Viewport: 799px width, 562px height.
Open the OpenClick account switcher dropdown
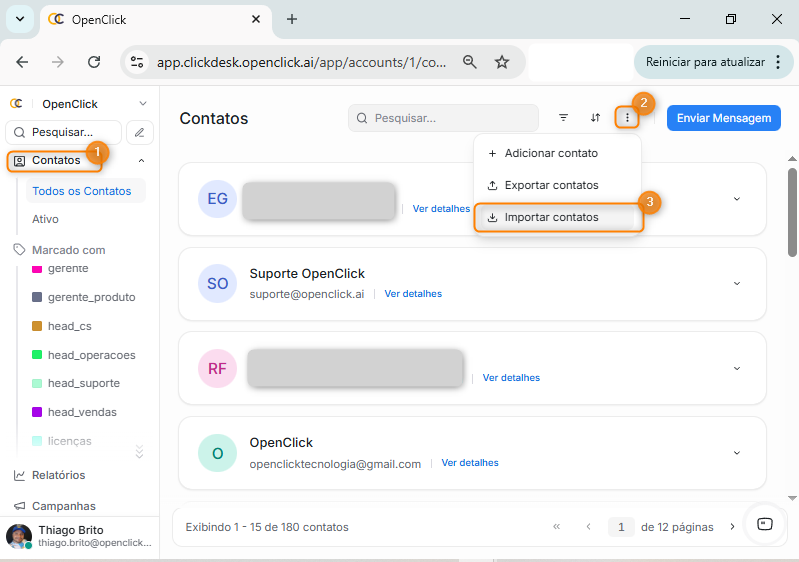(142, 104)
